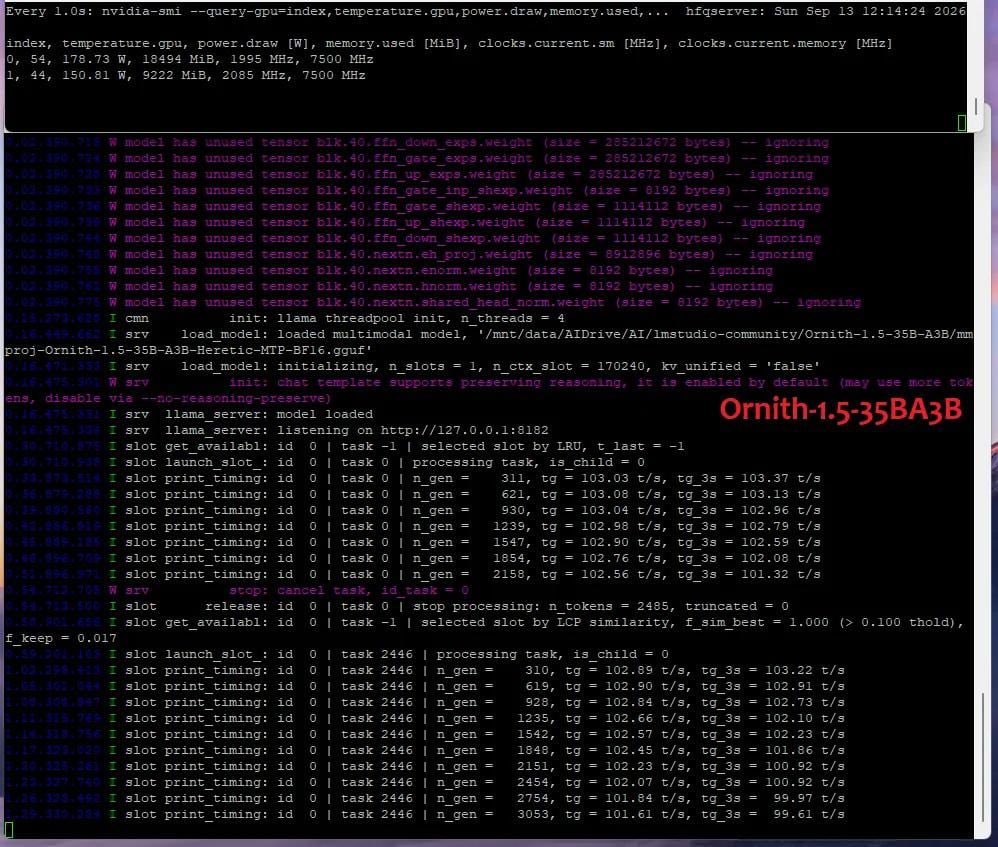The height and width of the screenshot is (847, 998).
Task: Open the 'http://127.0.0.1:8182' listening address
Action: tap(464, 430)
